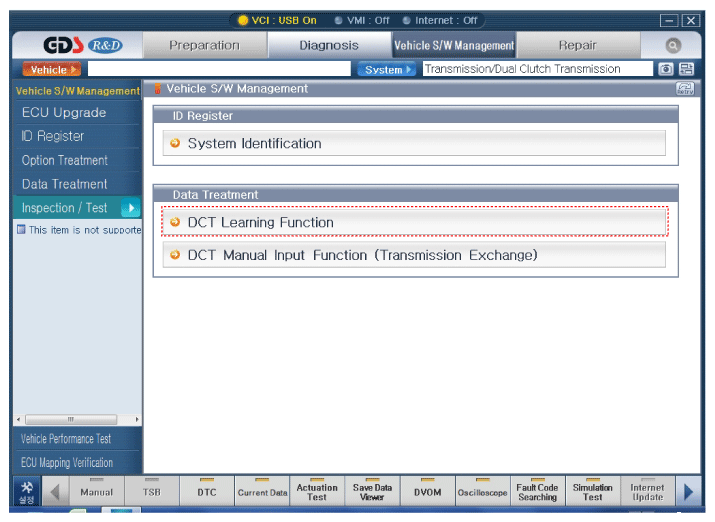Click the screen capture camera icon
Screen dimensions: 715x522
[666, 70]
